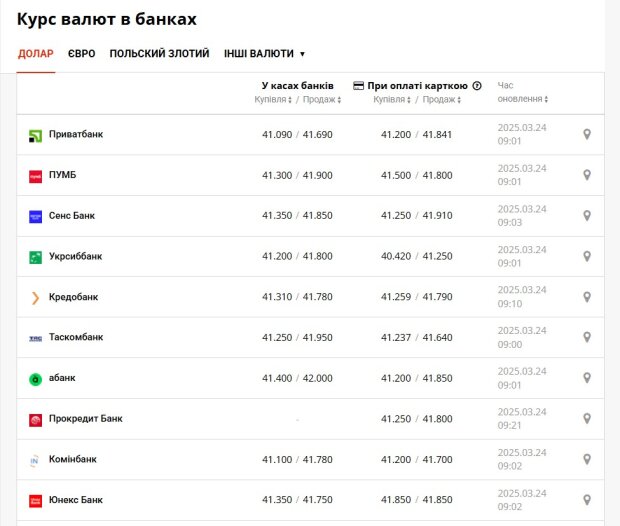Click the Кредобанк location pin
620x526 pixels.
tap(587, 297)
